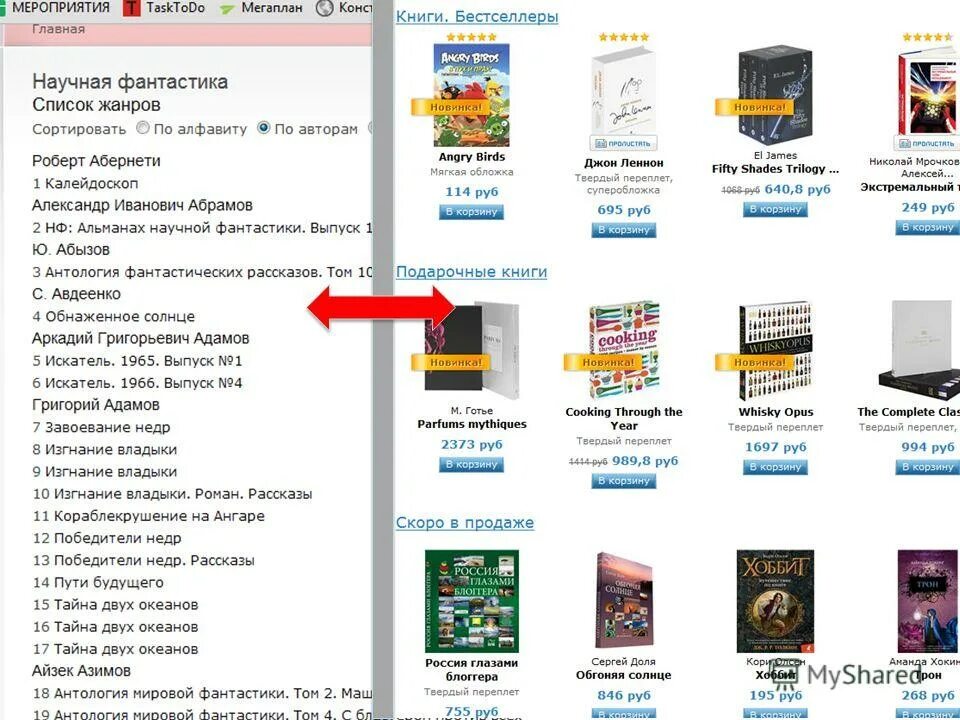The image size is (960, 720).
Task: Open the TaskToDo bookmark icon
Action: [x=132, y=8]
